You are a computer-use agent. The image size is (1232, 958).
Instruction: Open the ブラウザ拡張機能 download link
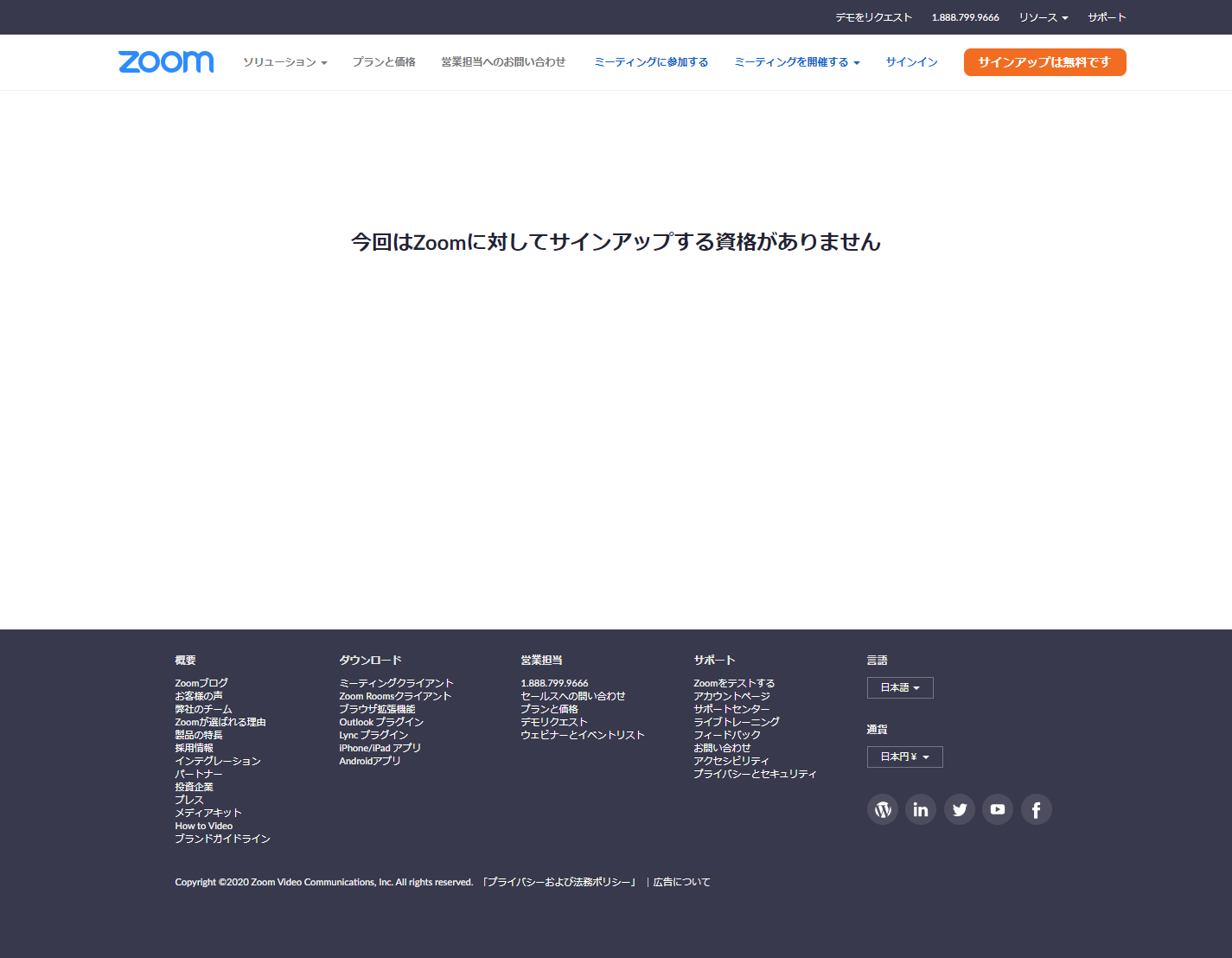[377, 709]
